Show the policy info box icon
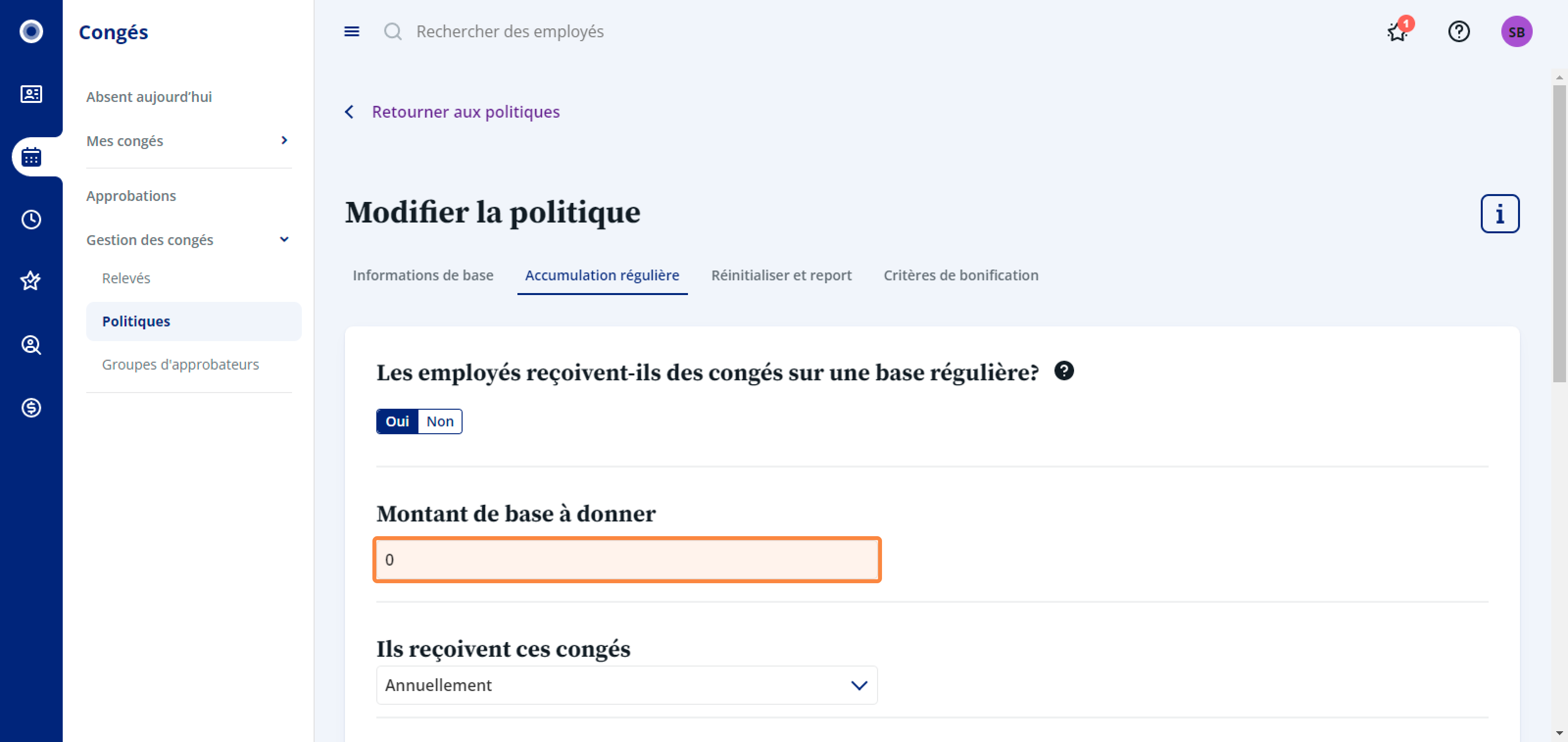This screenshot has width=1568, height=742. tap(1500, 214)
